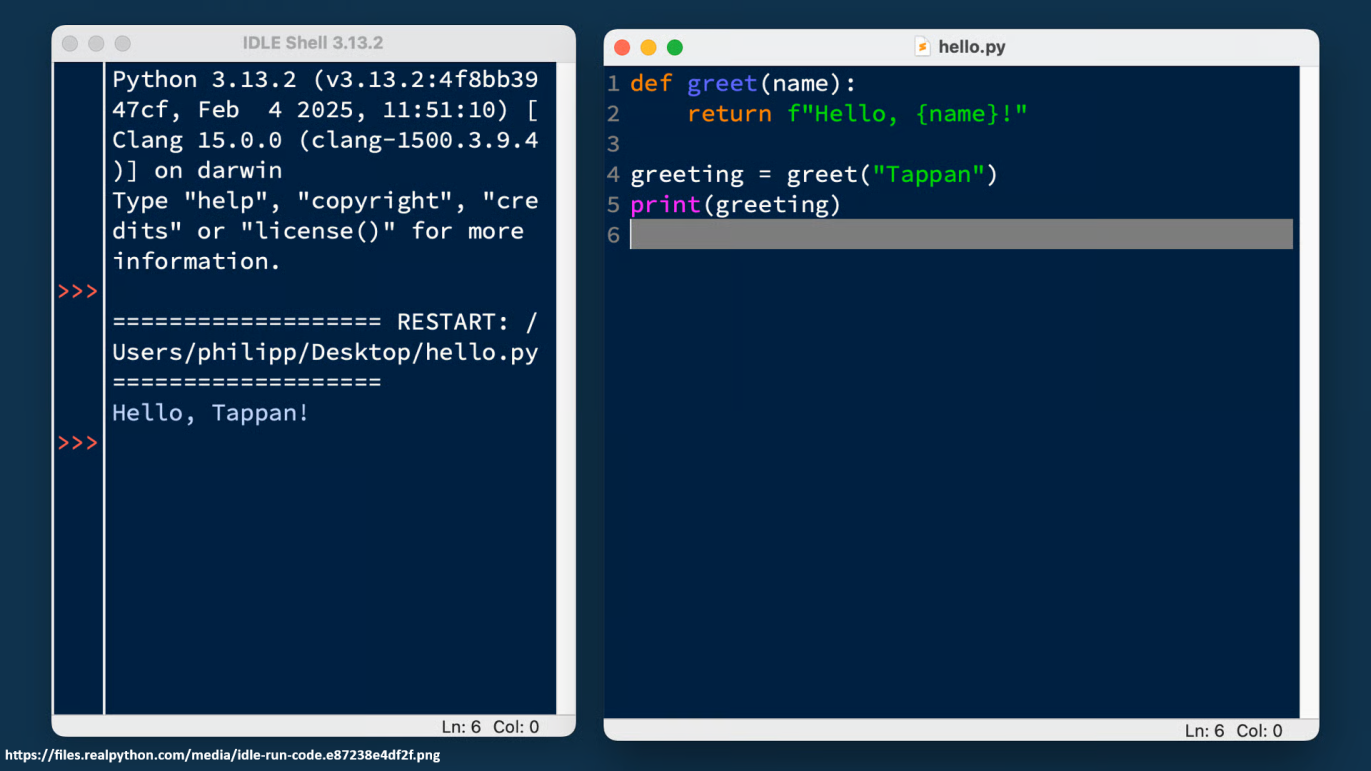Viewport: 1371px width, 771px height.
Task: Click the "Hello, Tappan!" output in shell
Action: [x=211, y=413]
